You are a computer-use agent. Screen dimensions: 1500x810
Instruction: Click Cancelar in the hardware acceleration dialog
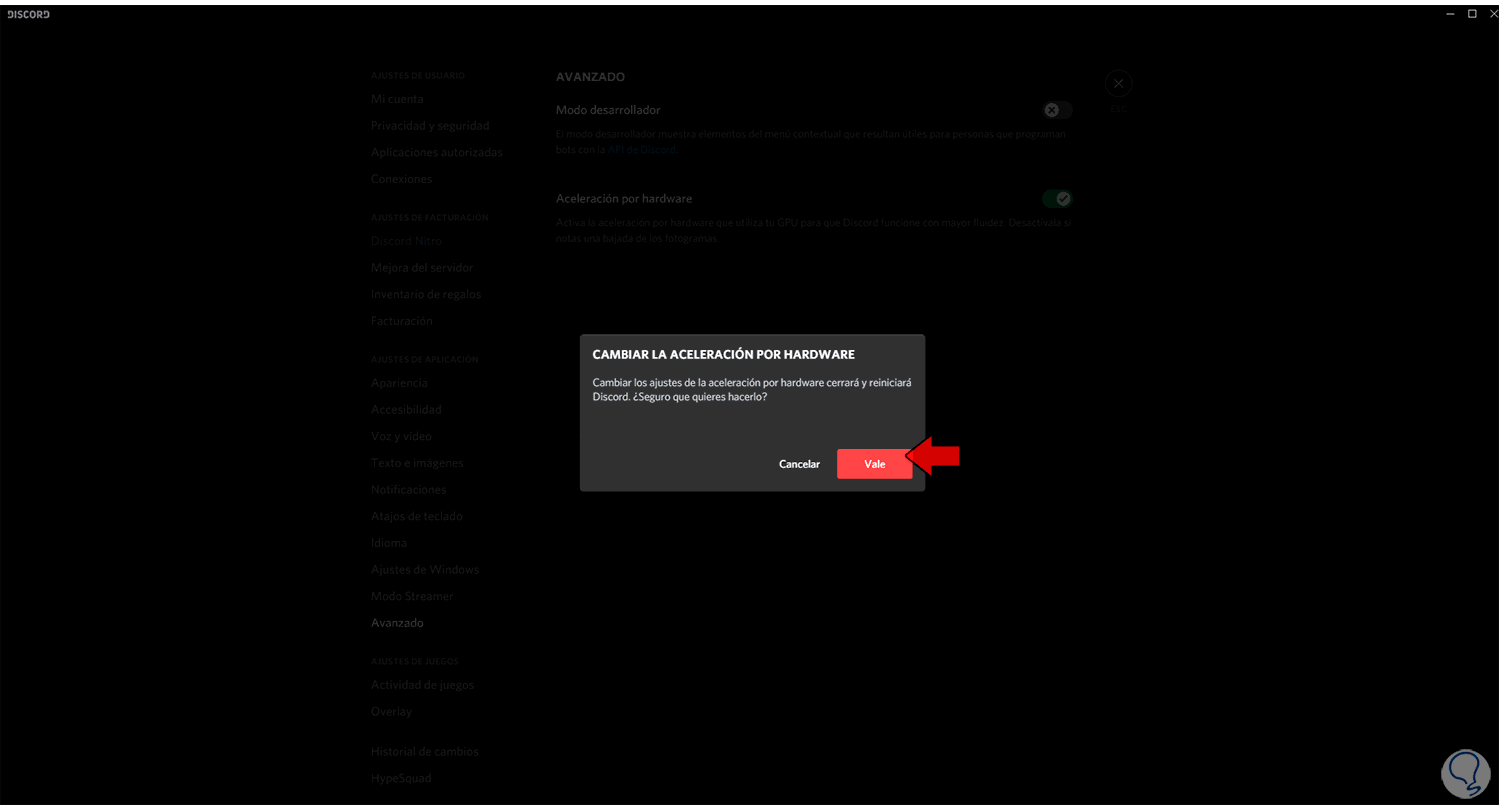pyautogui.click(x=799, y=464)
